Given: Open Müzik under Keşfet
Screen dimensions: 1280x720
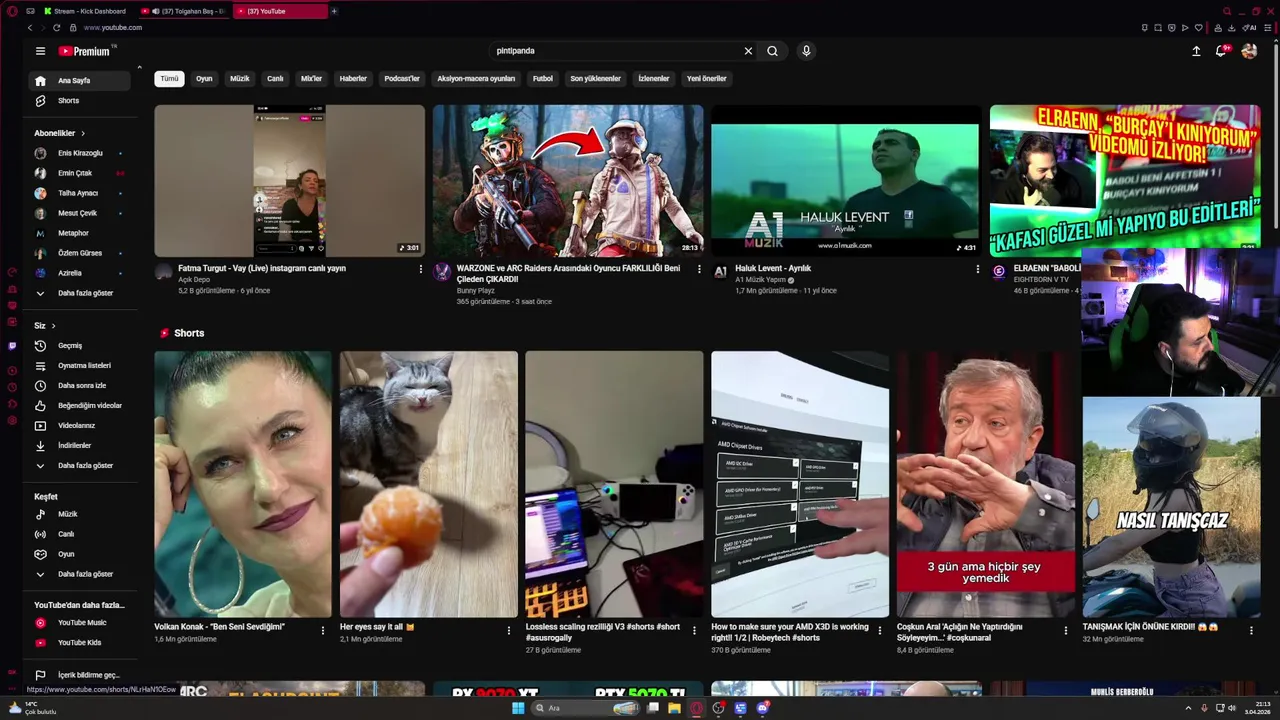Looking at the screenshot, I should click(x=80, y=514).
